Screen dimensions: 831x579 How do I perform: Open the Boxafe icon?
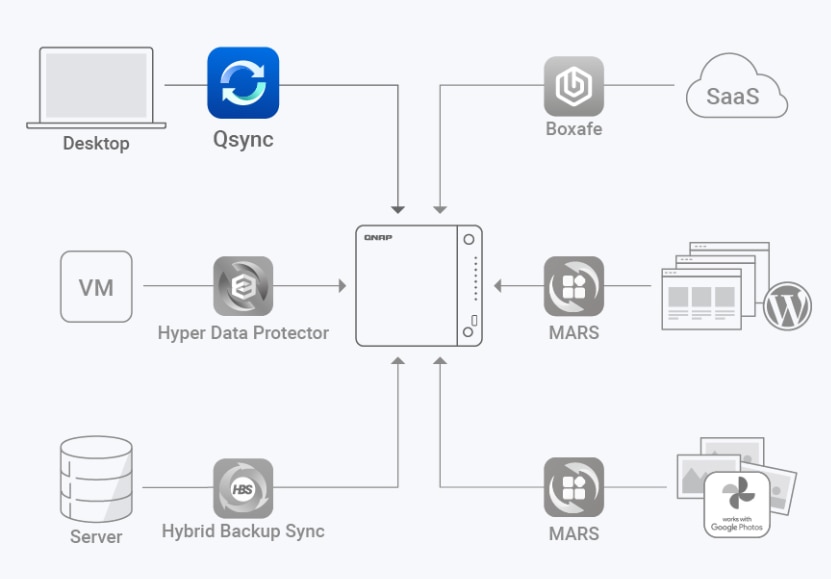click(x=573, y=86)
